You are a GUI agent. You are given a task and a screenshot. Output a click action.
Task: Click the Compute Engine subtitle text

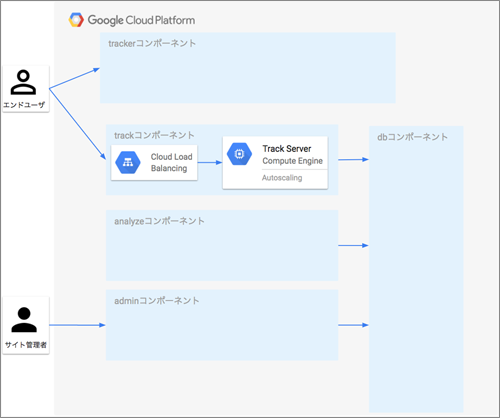point(292,161)
